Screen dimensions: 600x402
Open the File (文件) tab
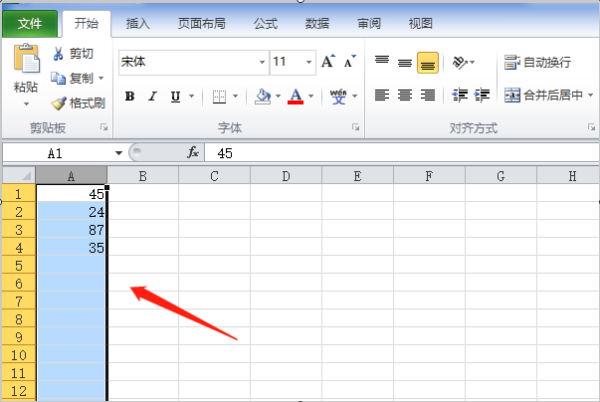tap(30, 24)
